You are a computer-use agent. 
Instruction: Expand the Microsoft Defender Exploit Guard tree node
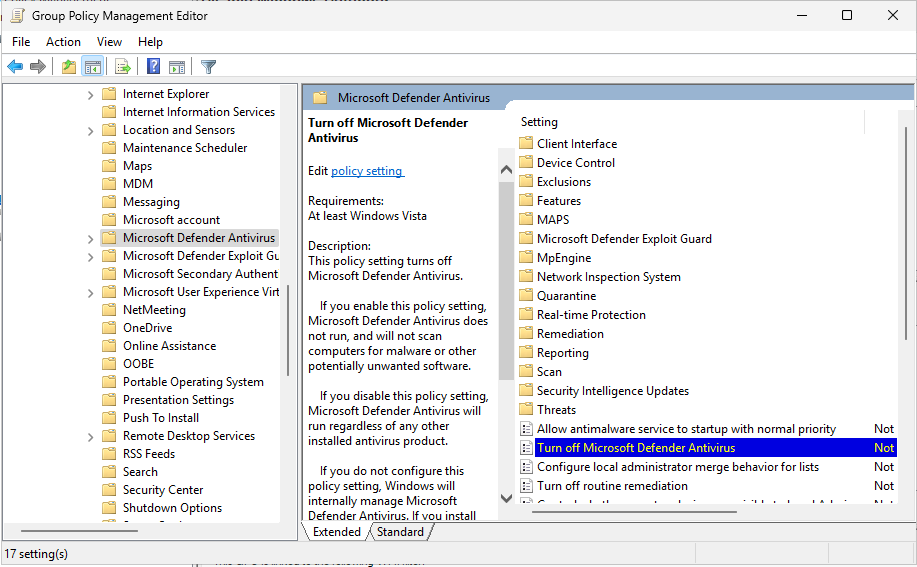(x=90, y=257)
